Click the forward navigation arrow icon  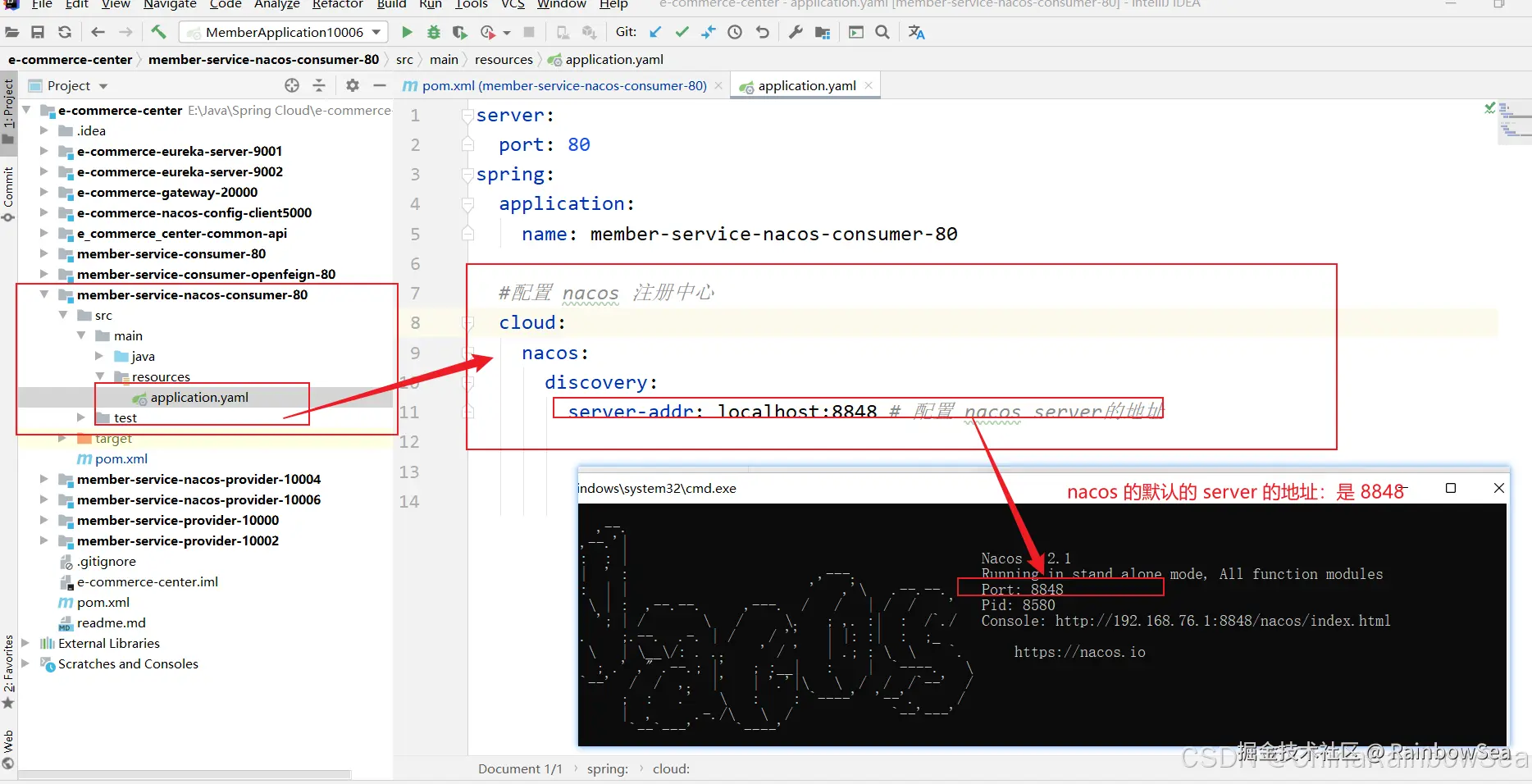(x=125, y=32)
